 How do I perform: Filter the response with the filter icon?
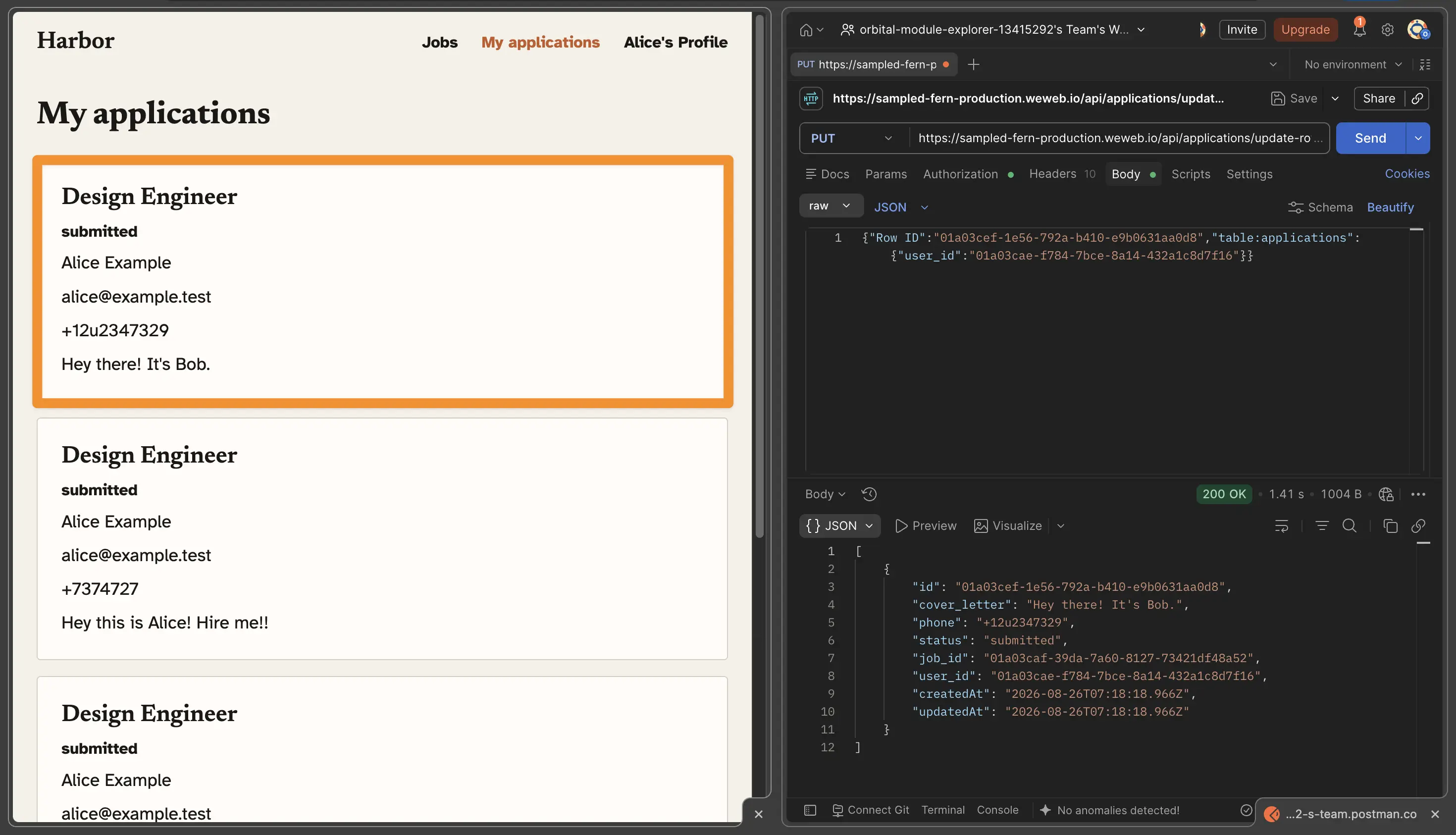click(x=1322, y=526)
